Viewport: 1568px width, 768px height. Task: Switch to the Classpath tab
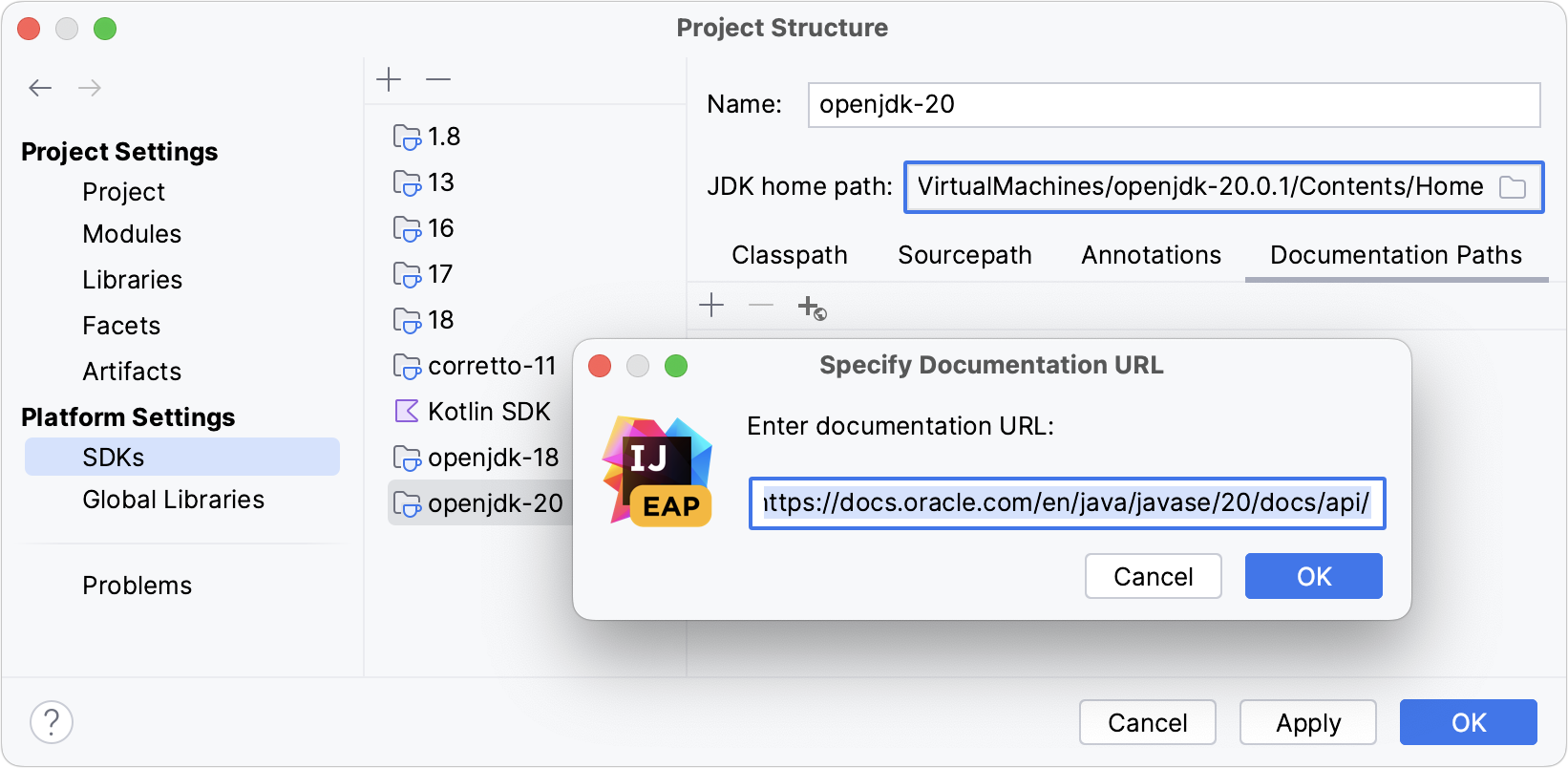pos(790,255)
